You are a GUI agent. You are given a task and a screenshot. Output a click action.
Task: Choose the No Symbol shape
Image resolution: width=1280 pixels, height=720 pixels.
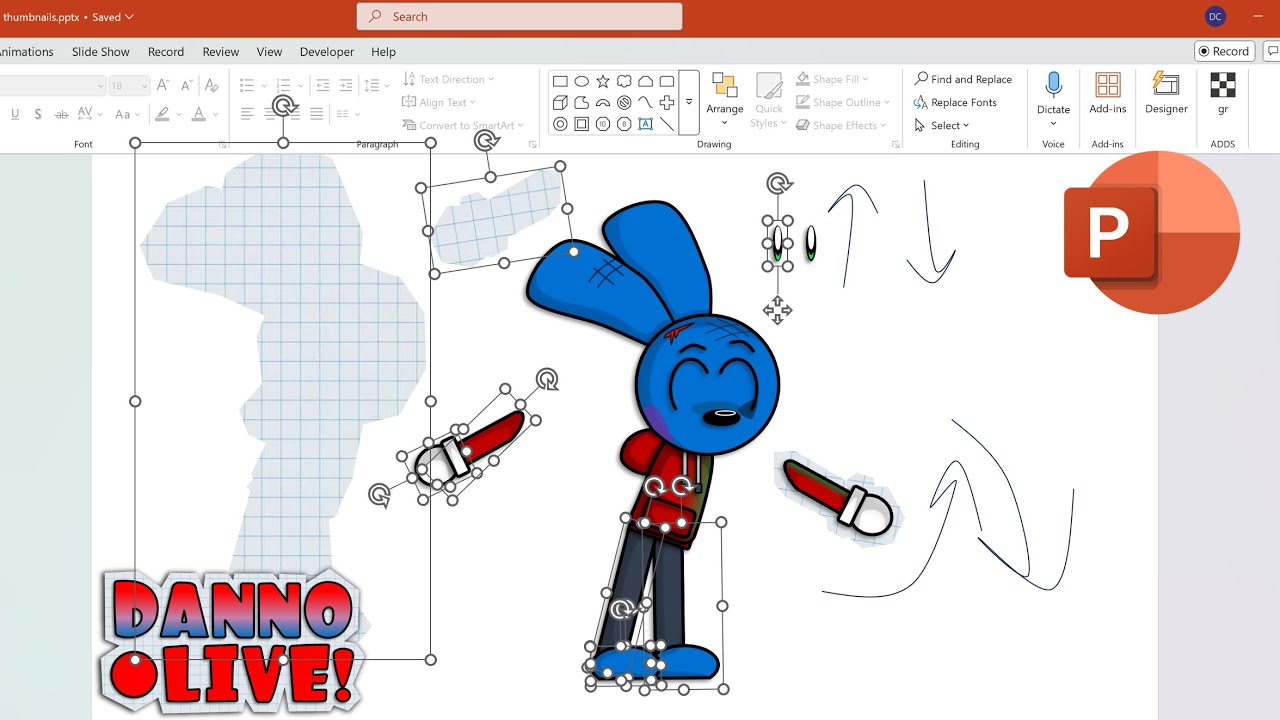[624, 103]
